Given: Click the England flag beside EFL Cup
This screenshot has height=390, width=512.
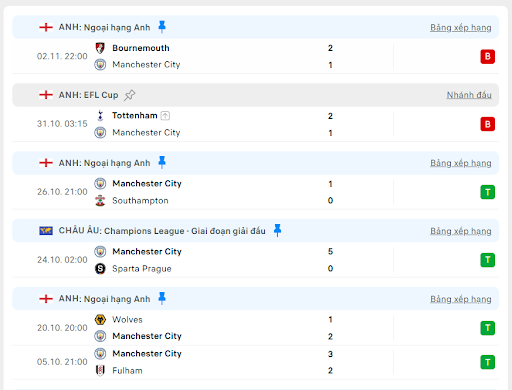Looking at the screenshot, I should [46, 95].
